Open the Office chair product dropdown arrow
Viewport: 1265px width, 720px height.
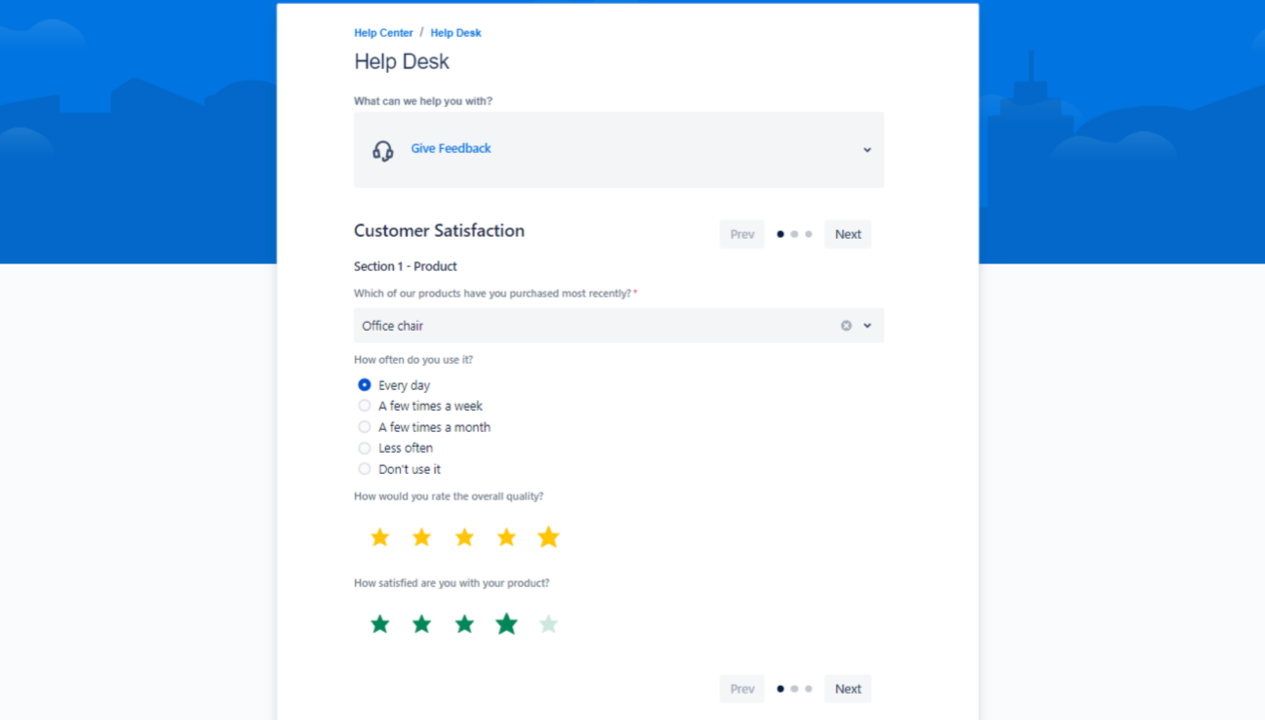click(867, 326)
